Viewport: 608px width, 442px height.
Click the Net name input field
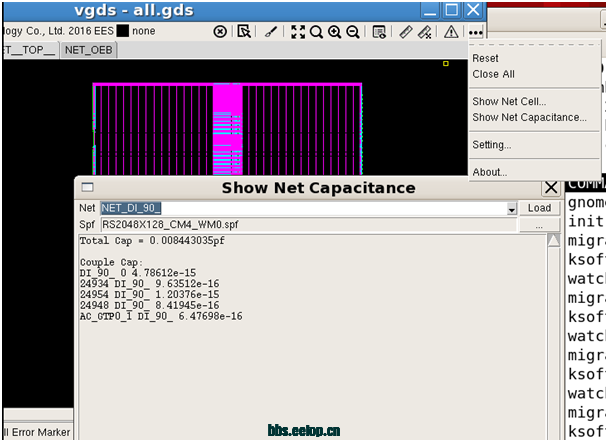click(x=304, y=208)
